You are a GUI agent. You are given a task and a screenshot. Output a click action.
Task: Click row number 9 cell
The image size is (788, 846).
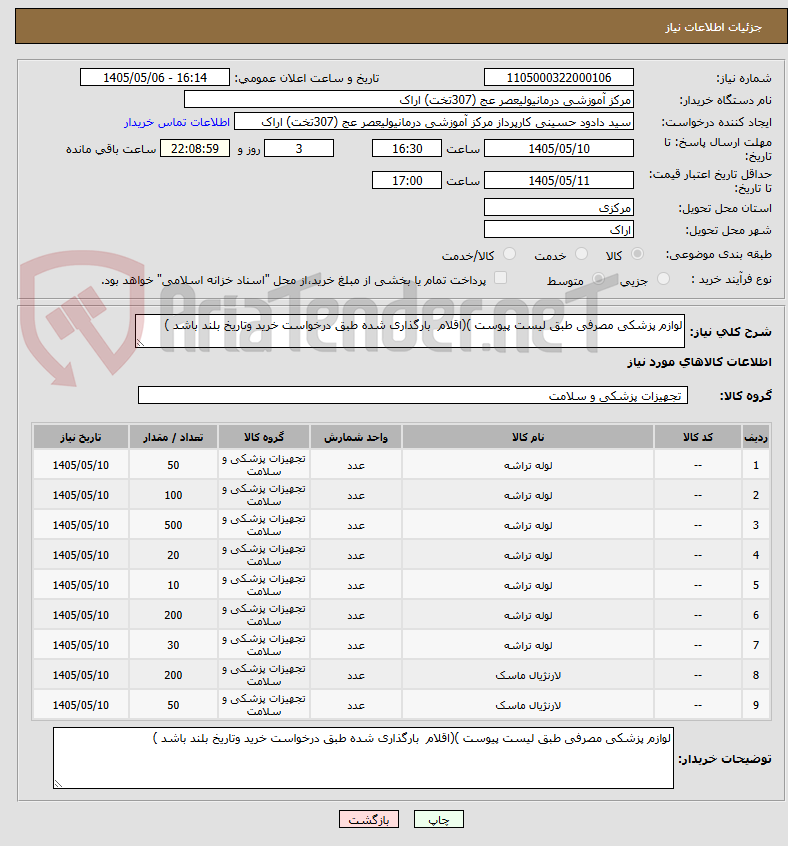(x=756, y=705)
